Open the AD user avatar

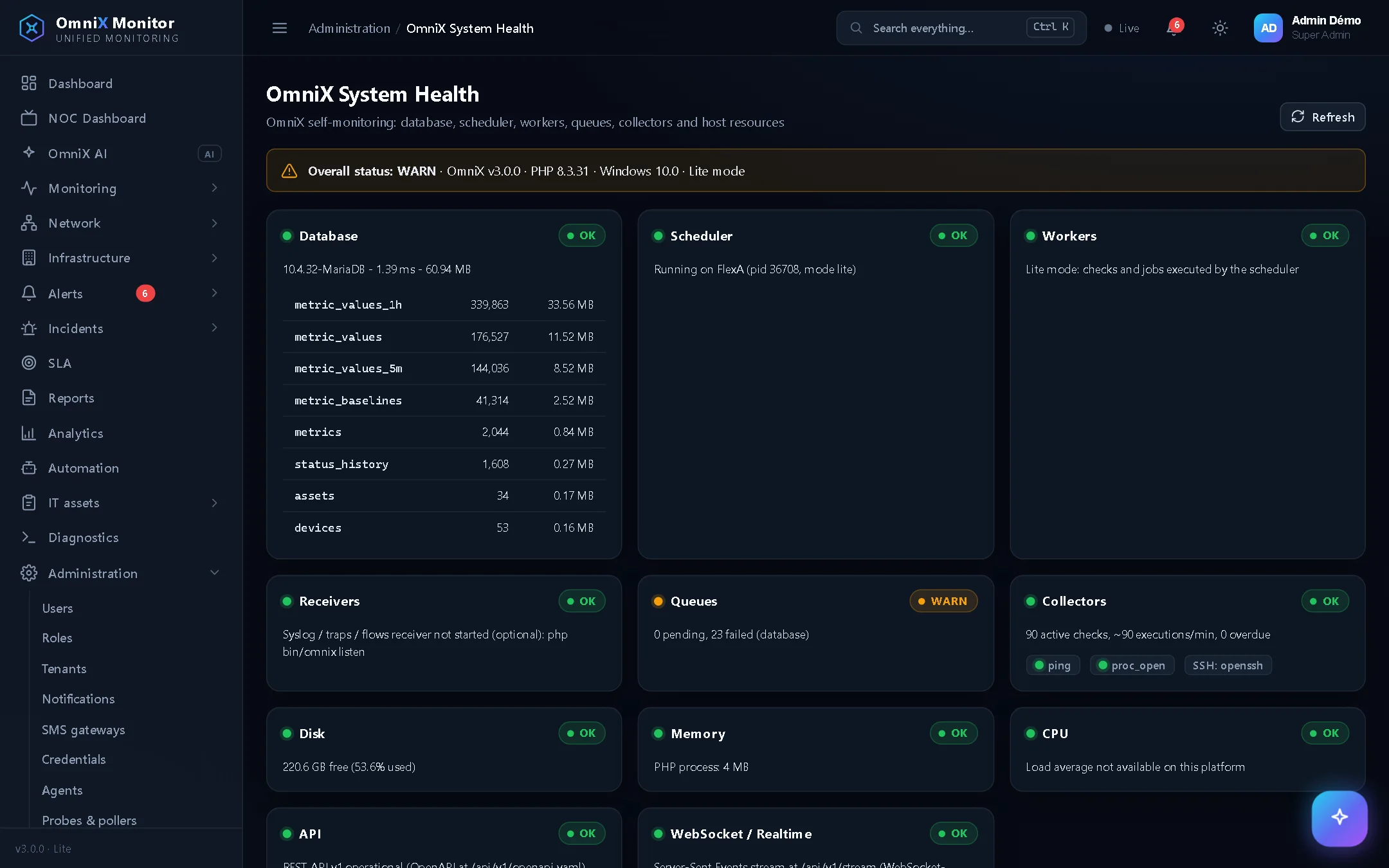coord(1268,28)
